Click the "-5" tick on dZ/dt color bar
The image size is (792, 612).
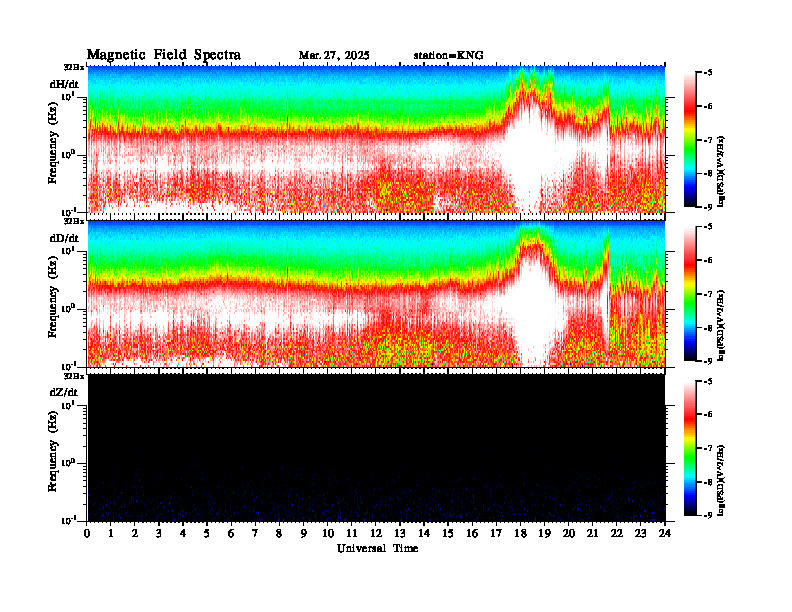[708, 381]
